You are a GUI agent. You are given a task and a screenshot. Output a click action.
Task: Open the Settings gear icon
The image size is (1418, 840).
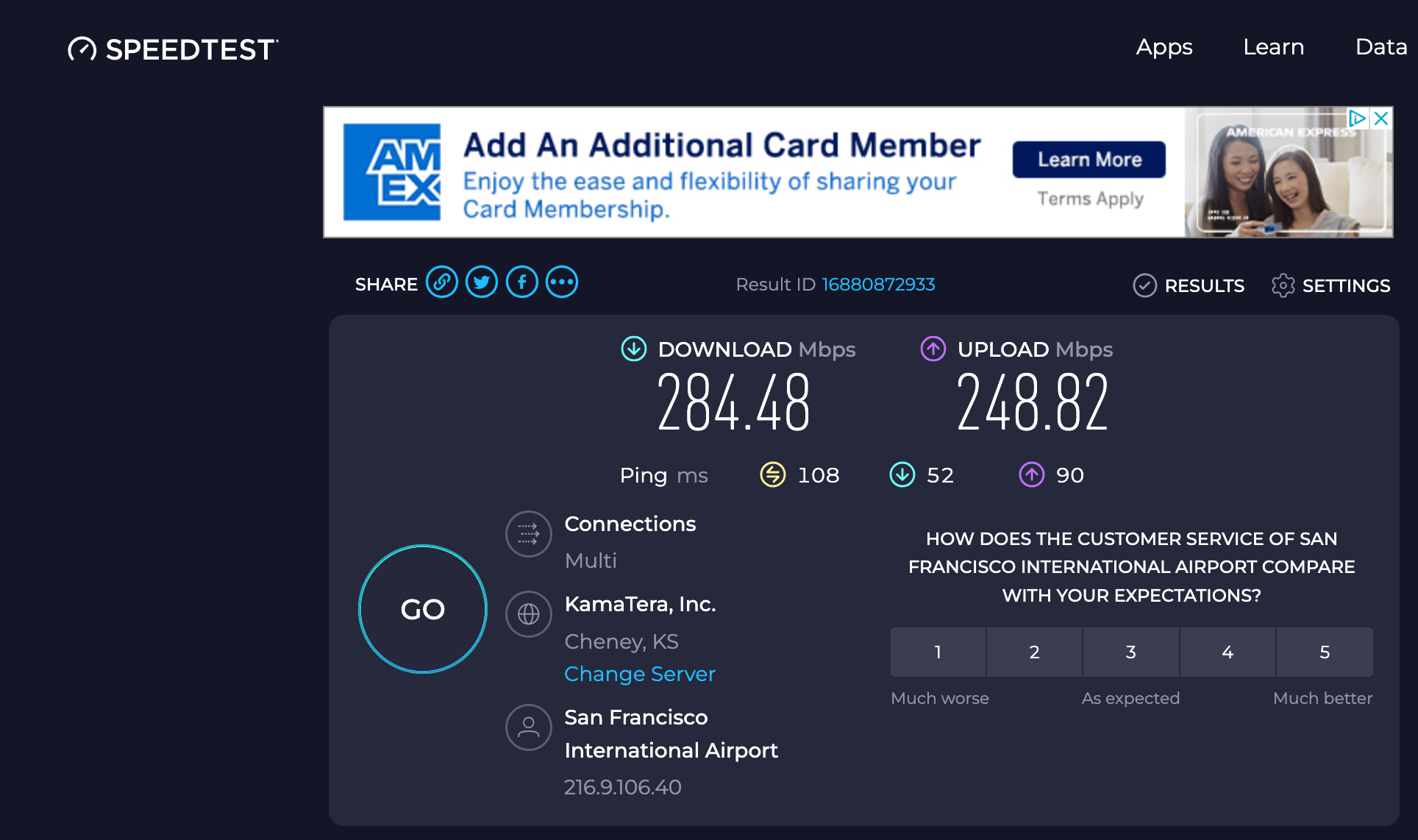tap(1283, 286)
